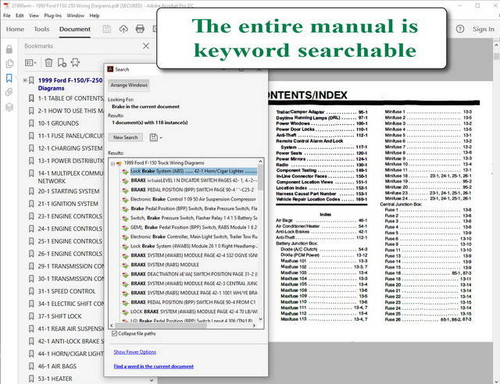Click Find a word in the current document link
This screenshot has height=384, width=500.
(x=153, y=366)
